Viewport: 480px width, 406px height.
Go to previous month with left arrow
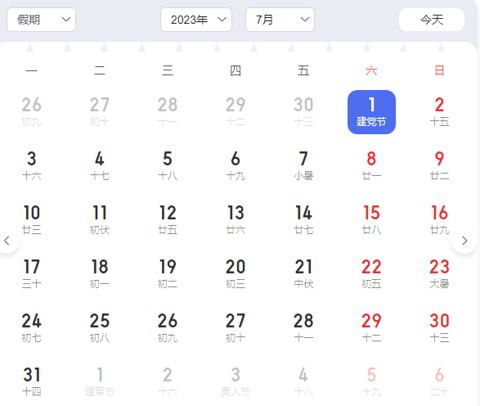coord(7,241)
